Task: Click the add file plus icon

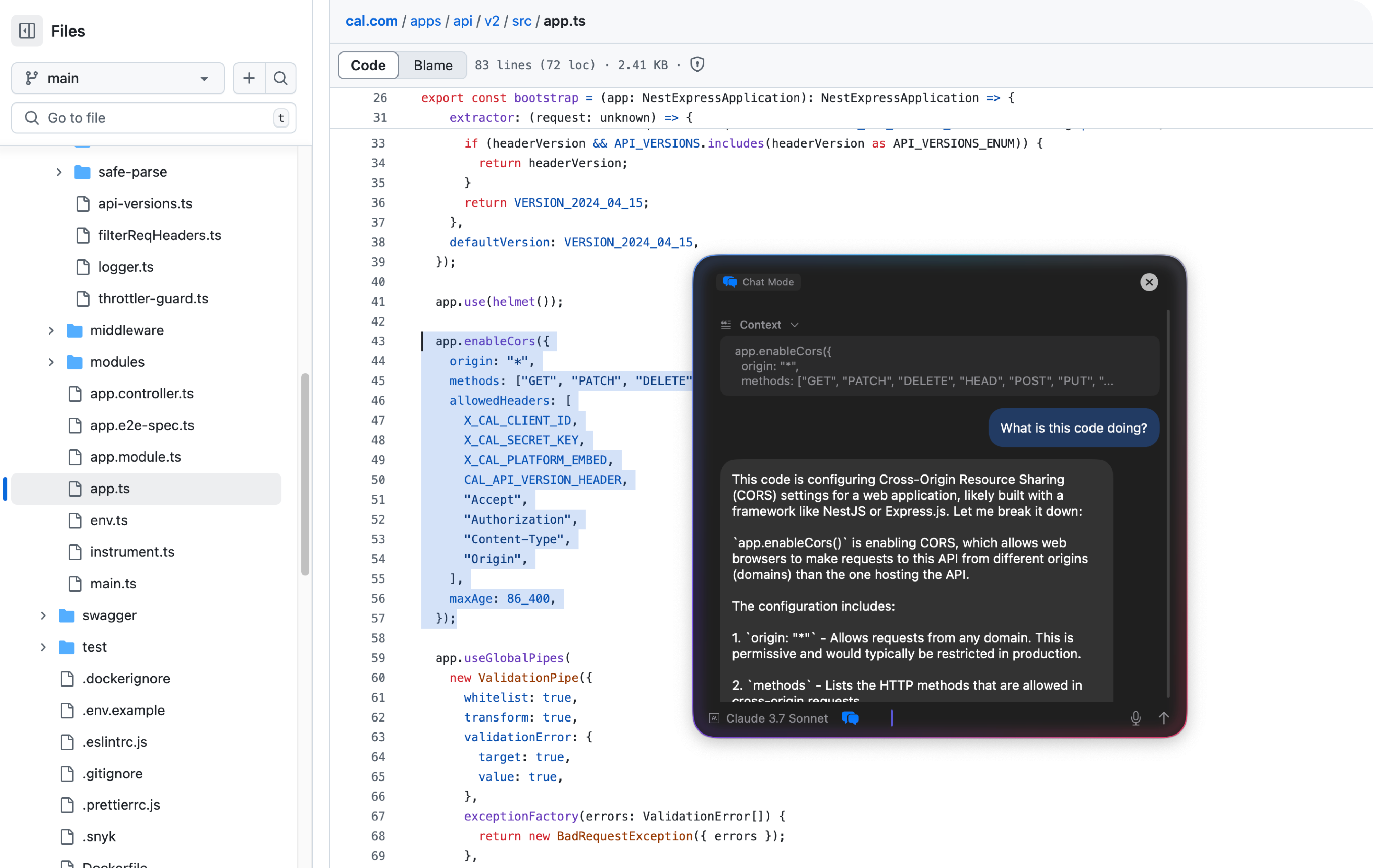Action: pos(249,78)
